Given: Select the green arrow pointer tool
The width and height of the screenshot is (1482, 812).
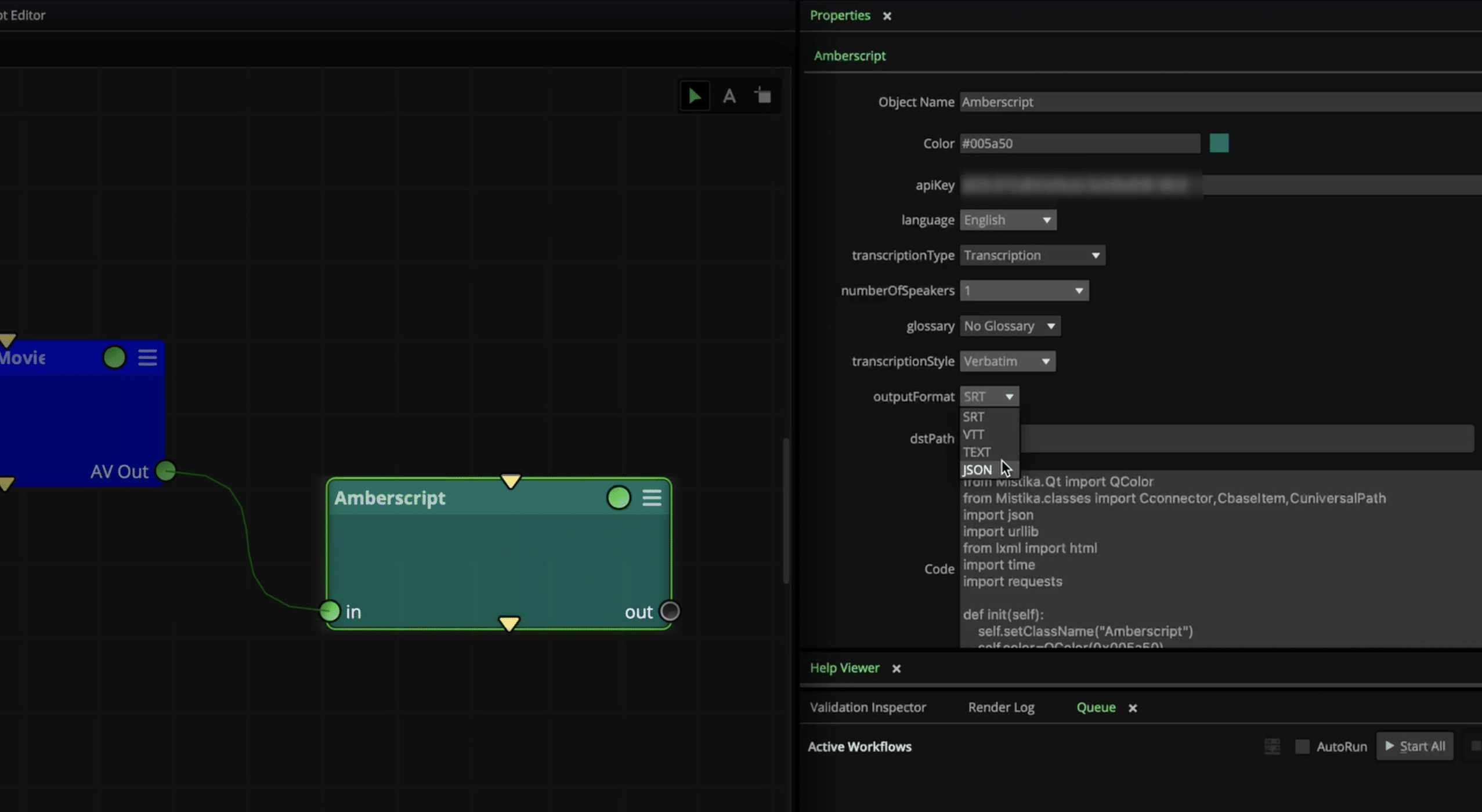Looking at the screenshot, I should pyautogui.click(x=695, y=96).
